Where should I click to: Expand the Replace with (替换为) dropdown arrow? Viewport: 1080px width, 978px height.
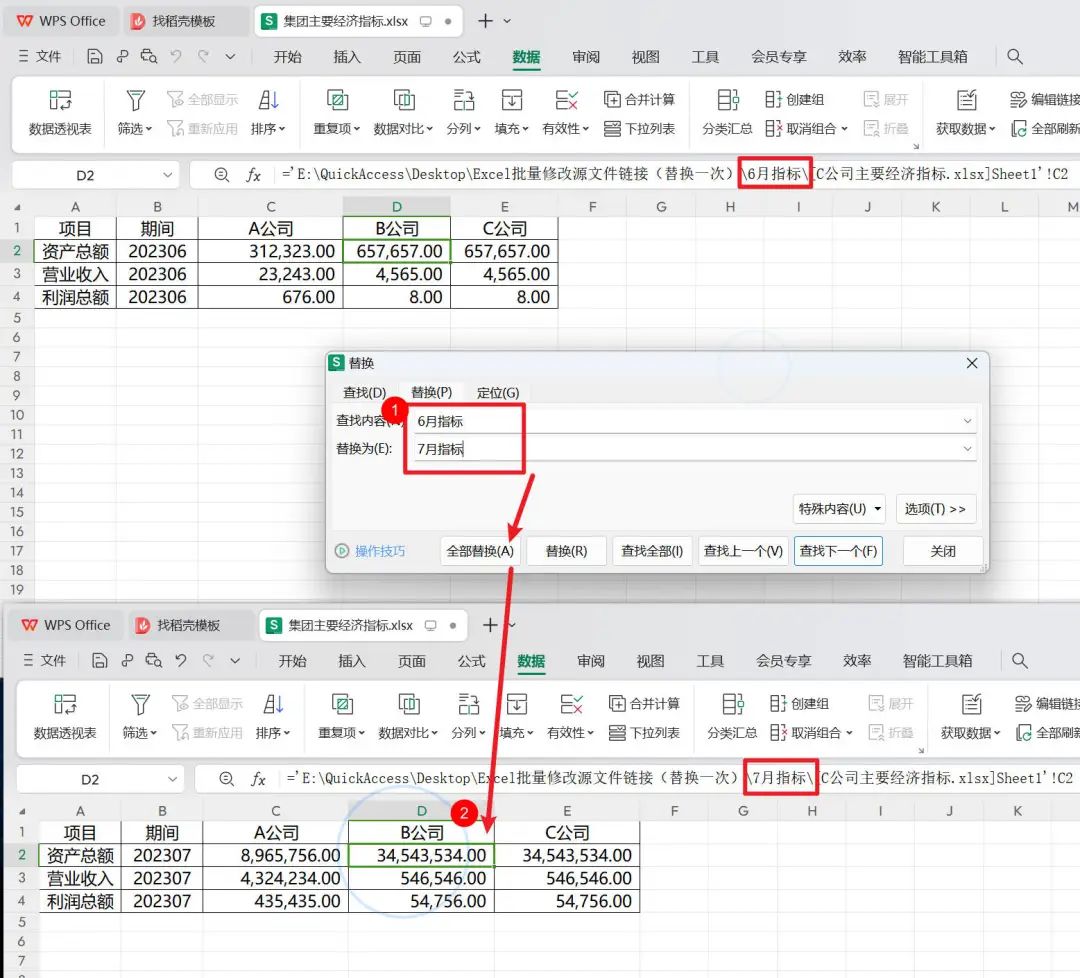tap(967, 449)
